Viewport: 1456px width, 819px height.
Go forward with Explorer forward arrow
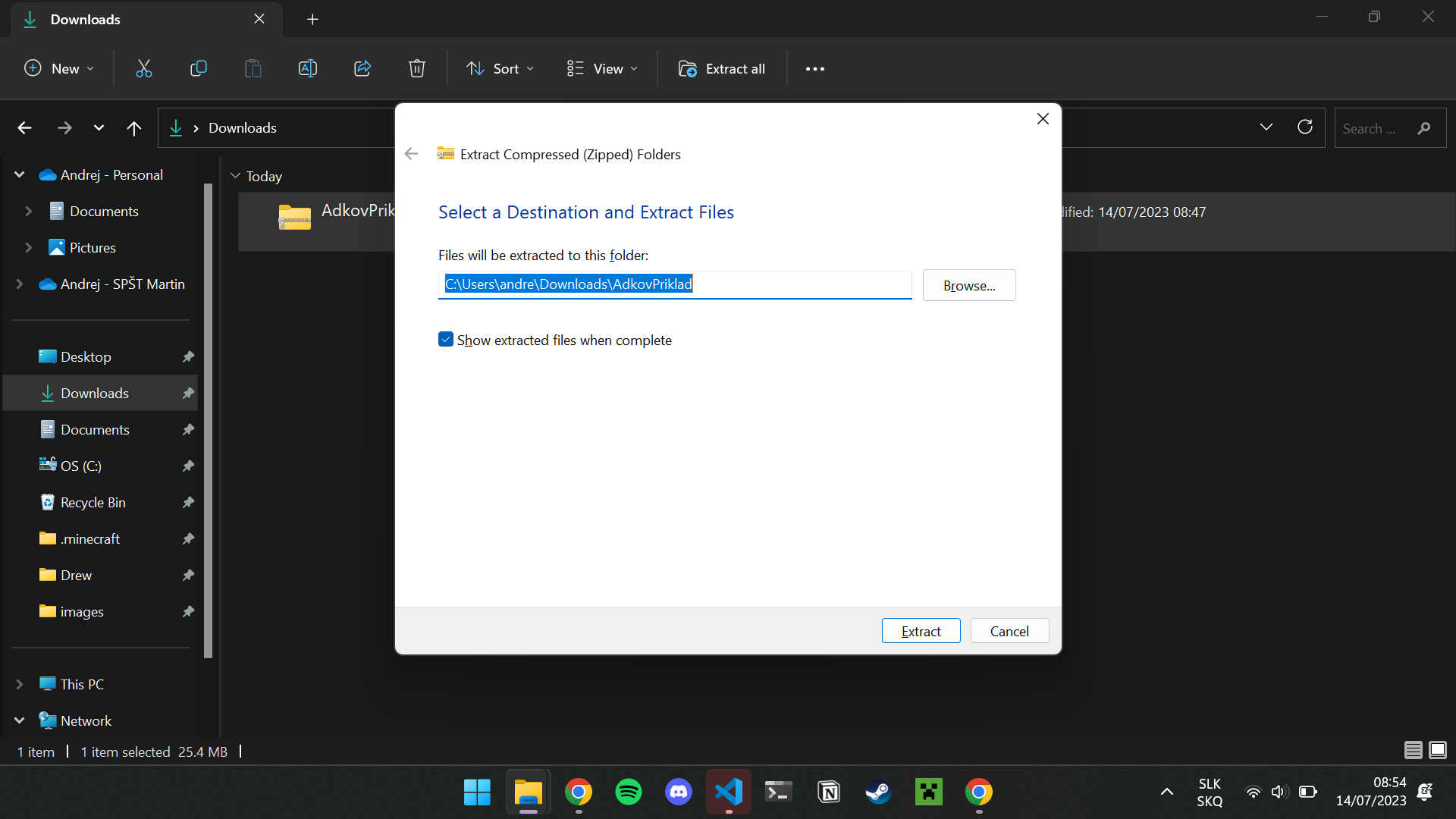pos(65,128)
